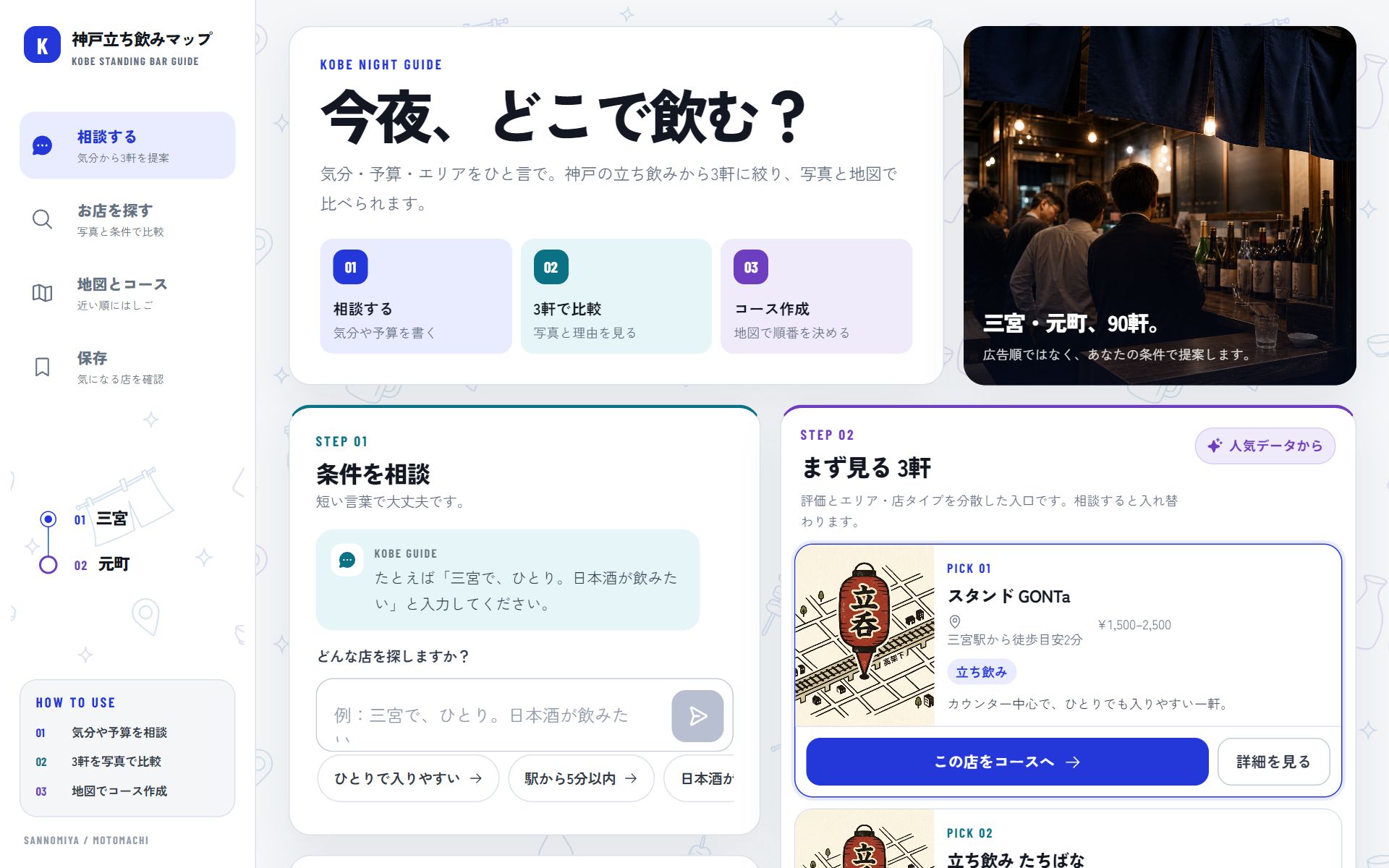
Task: Select the 相談する step card
Action: pos(416,296)
